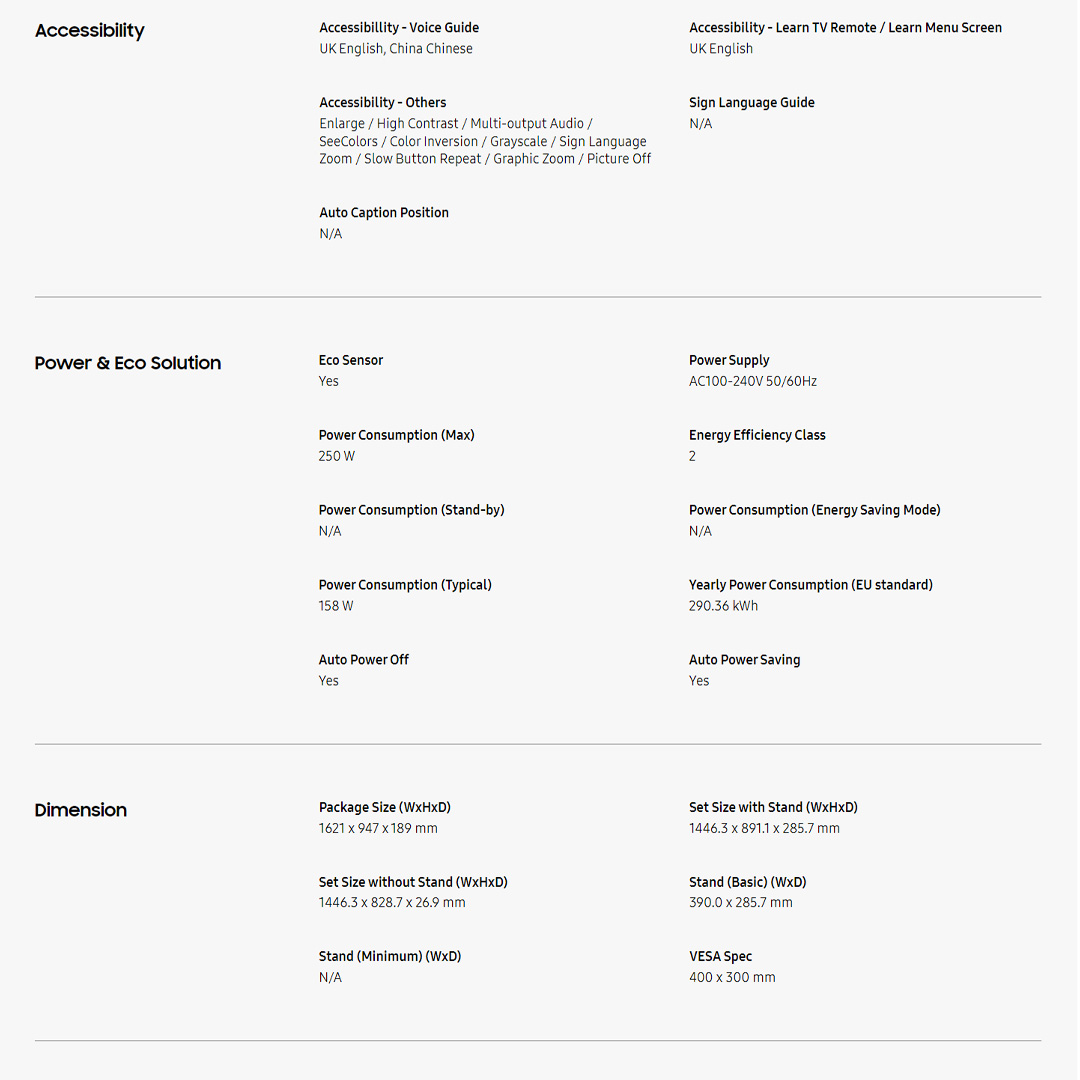Click the Auto Caption Position label
This screenshot has width=1080, height=1080.
384,213
